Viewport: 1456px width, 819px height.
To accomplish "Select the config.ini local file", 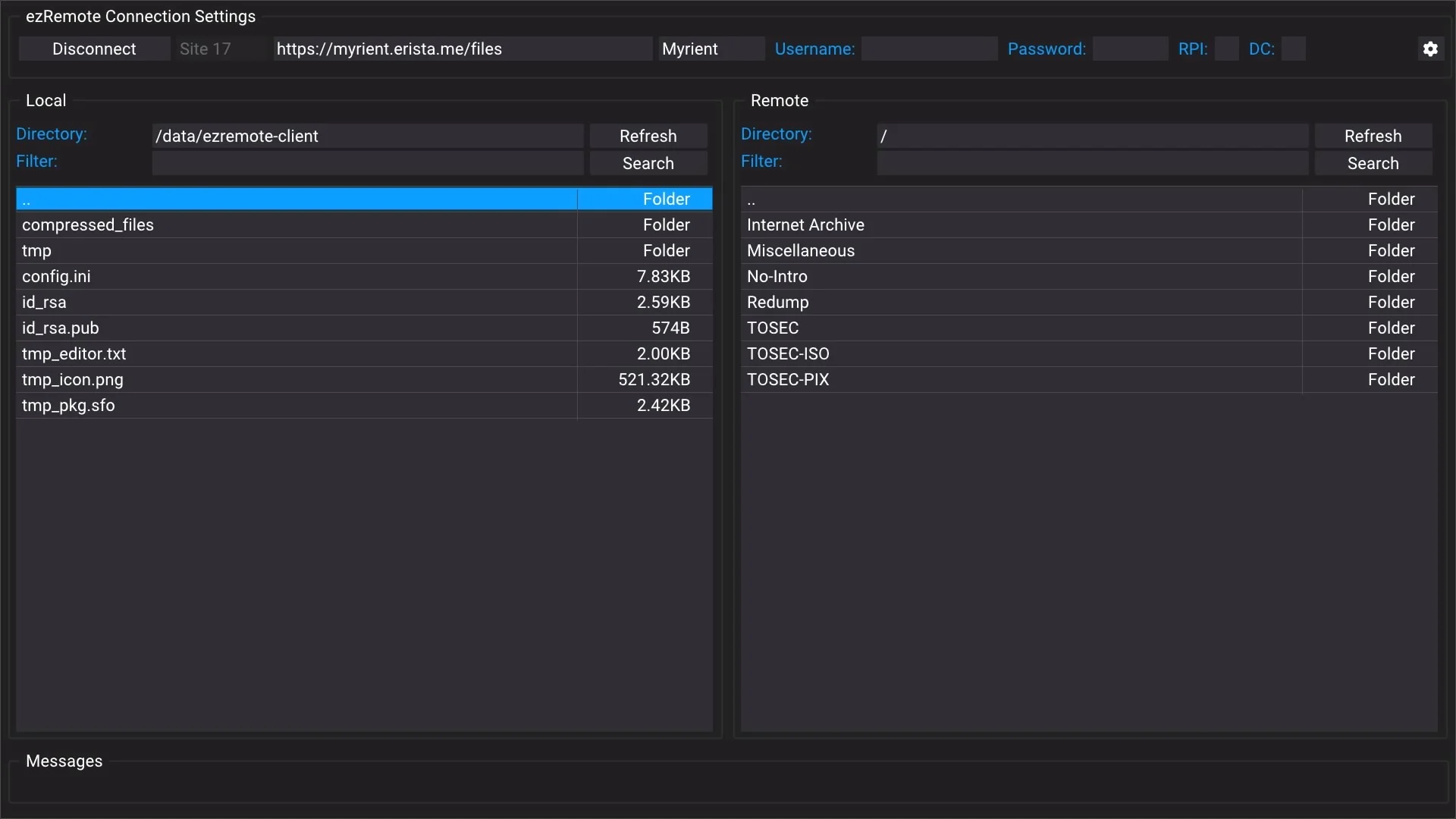I will (x=56, y=277).
